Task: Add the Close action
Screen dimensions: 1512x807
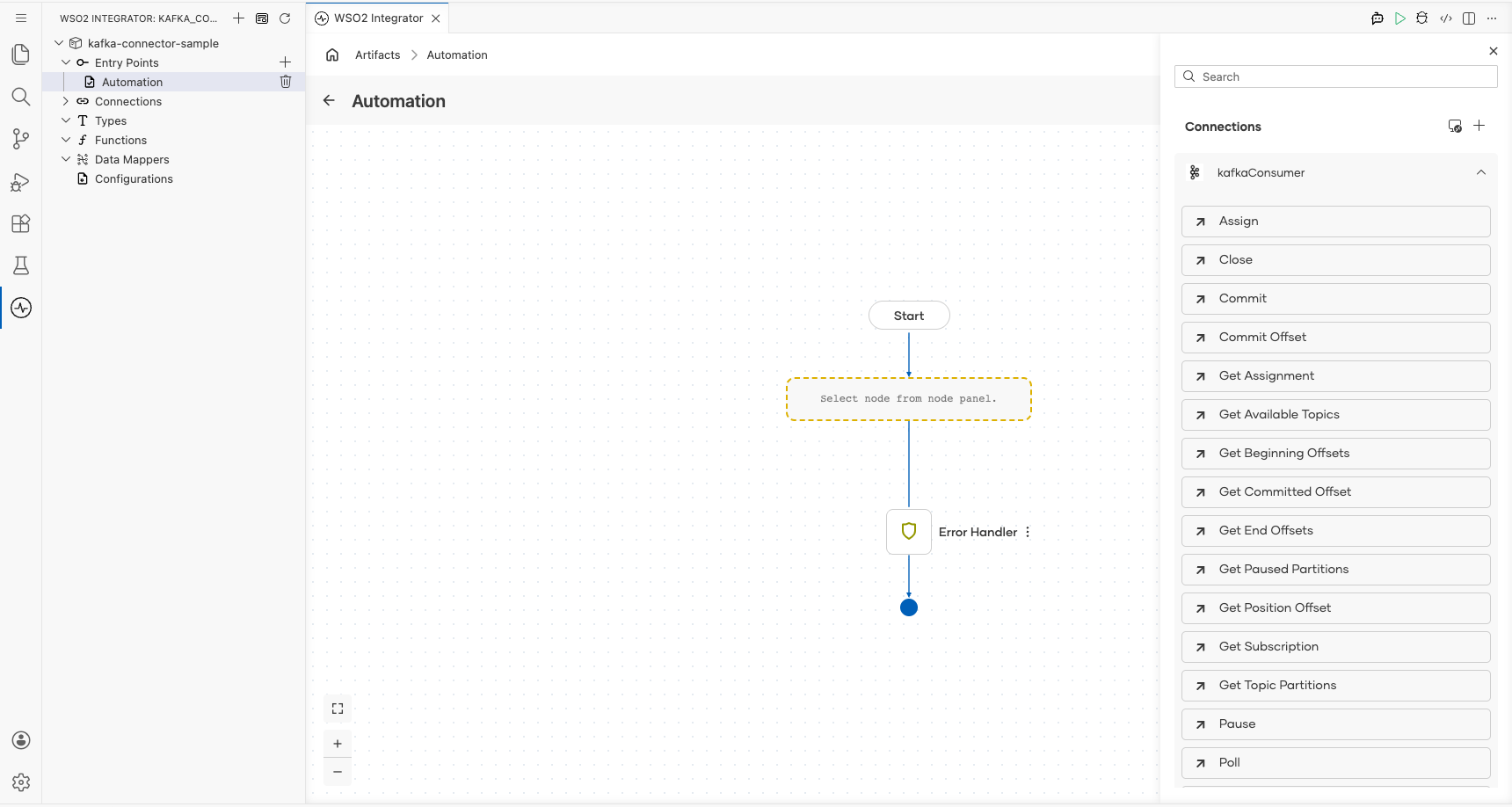Action: click(1335, 260)
